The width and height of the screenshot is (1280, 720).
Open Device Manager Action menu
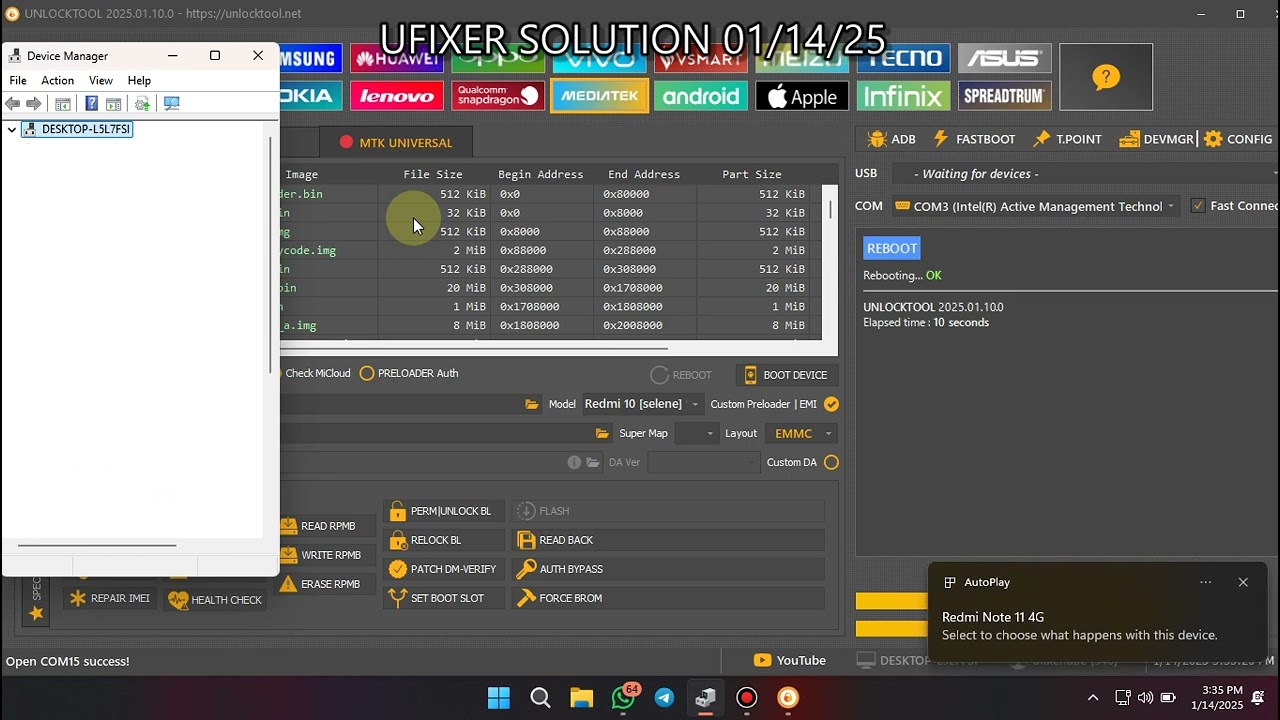tap(58, 80)
